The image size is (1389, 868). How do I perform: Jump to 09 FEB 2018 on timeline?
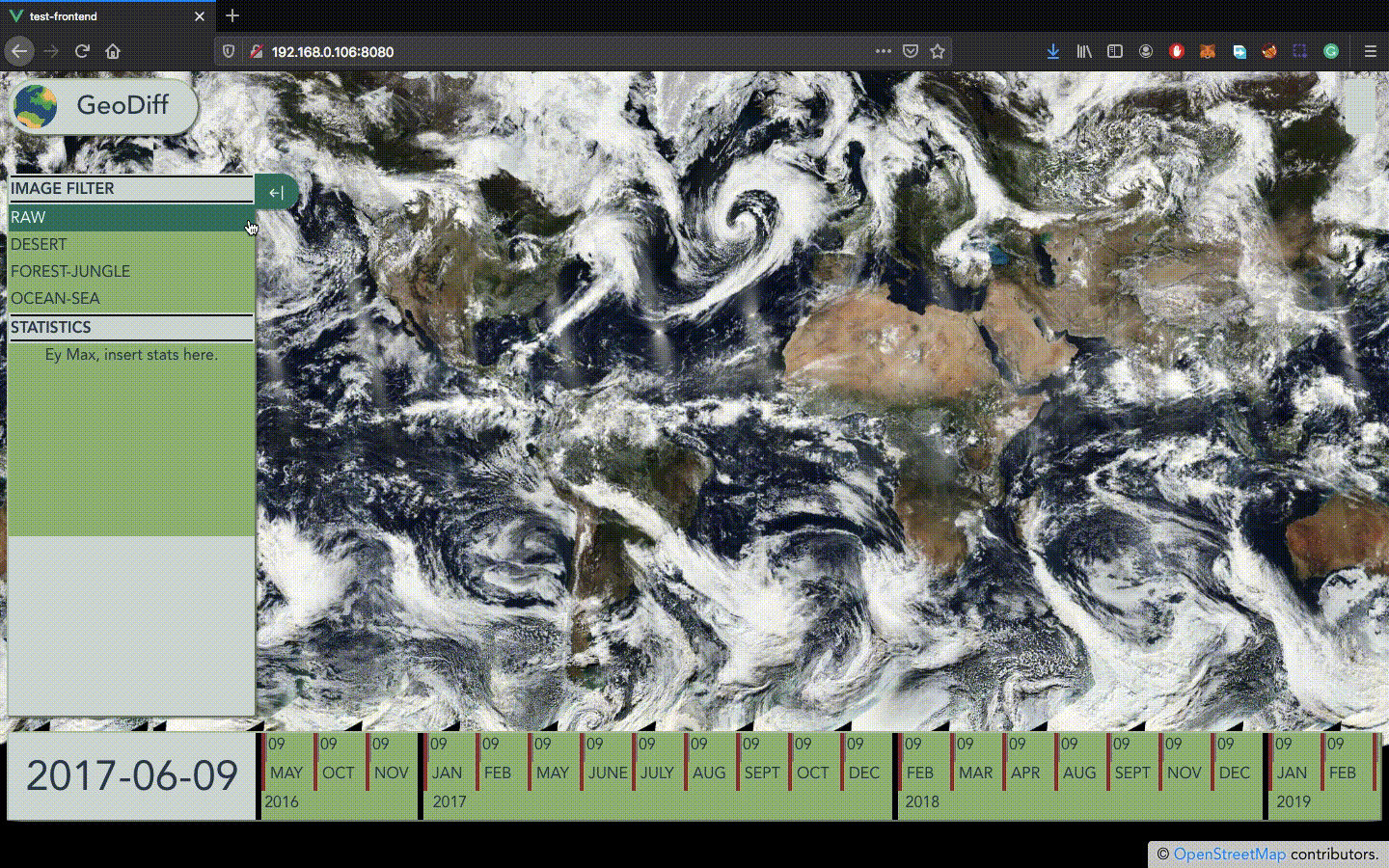[x=924, y=762]
